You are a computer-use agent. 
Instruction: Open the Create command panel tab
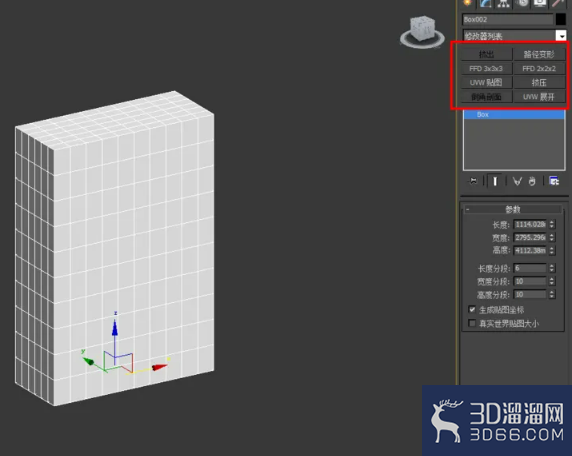(467, 3)
